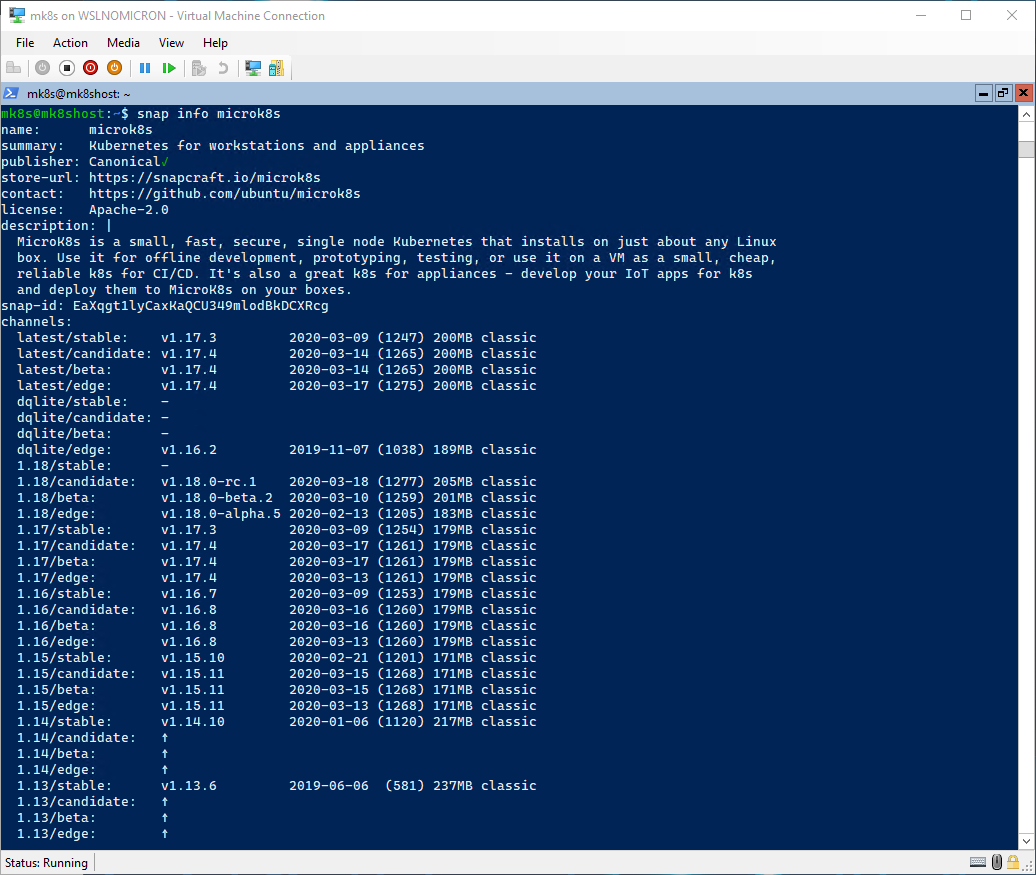The width and height of the screenshot is (1036, 875).
Task: Click the padlock icon in status bar
Action: point(1012,862)
